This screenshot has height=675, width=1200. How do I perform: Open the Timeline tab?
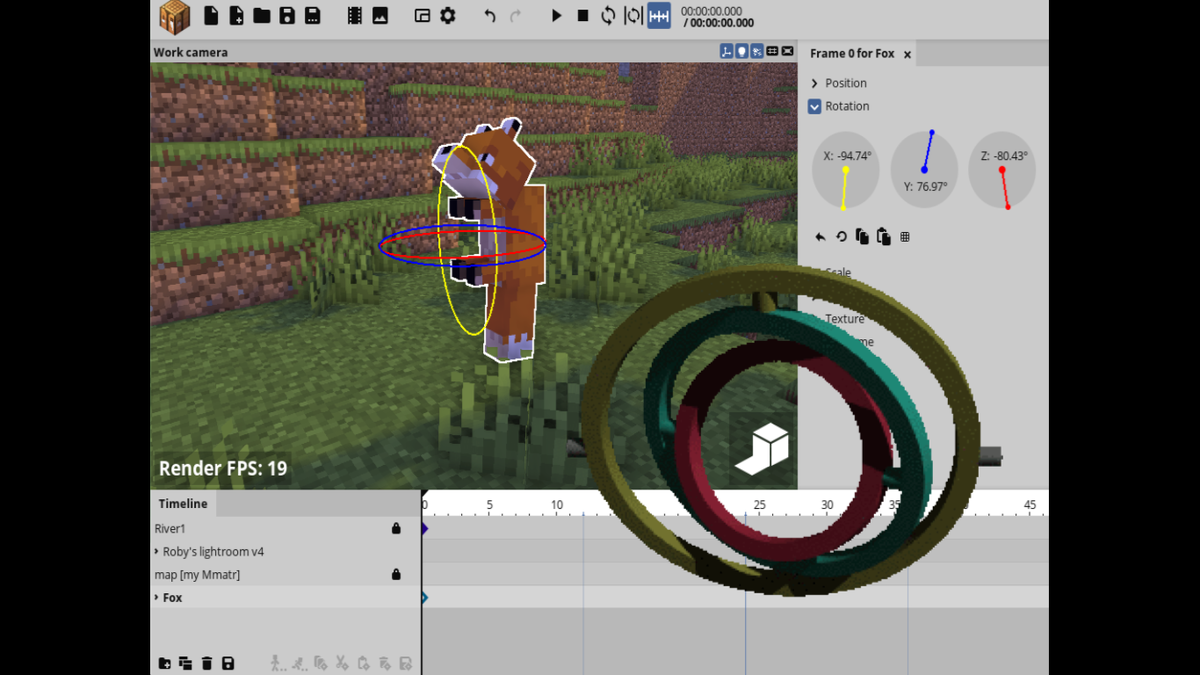[x=183, y=503]
